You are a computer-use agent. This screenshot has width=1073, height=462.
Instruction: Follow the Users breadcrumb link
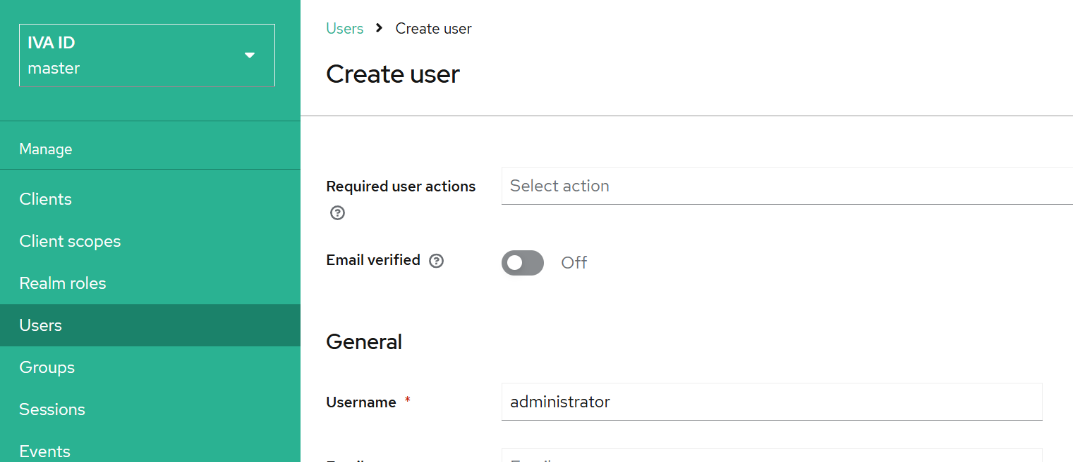point(345,28)
